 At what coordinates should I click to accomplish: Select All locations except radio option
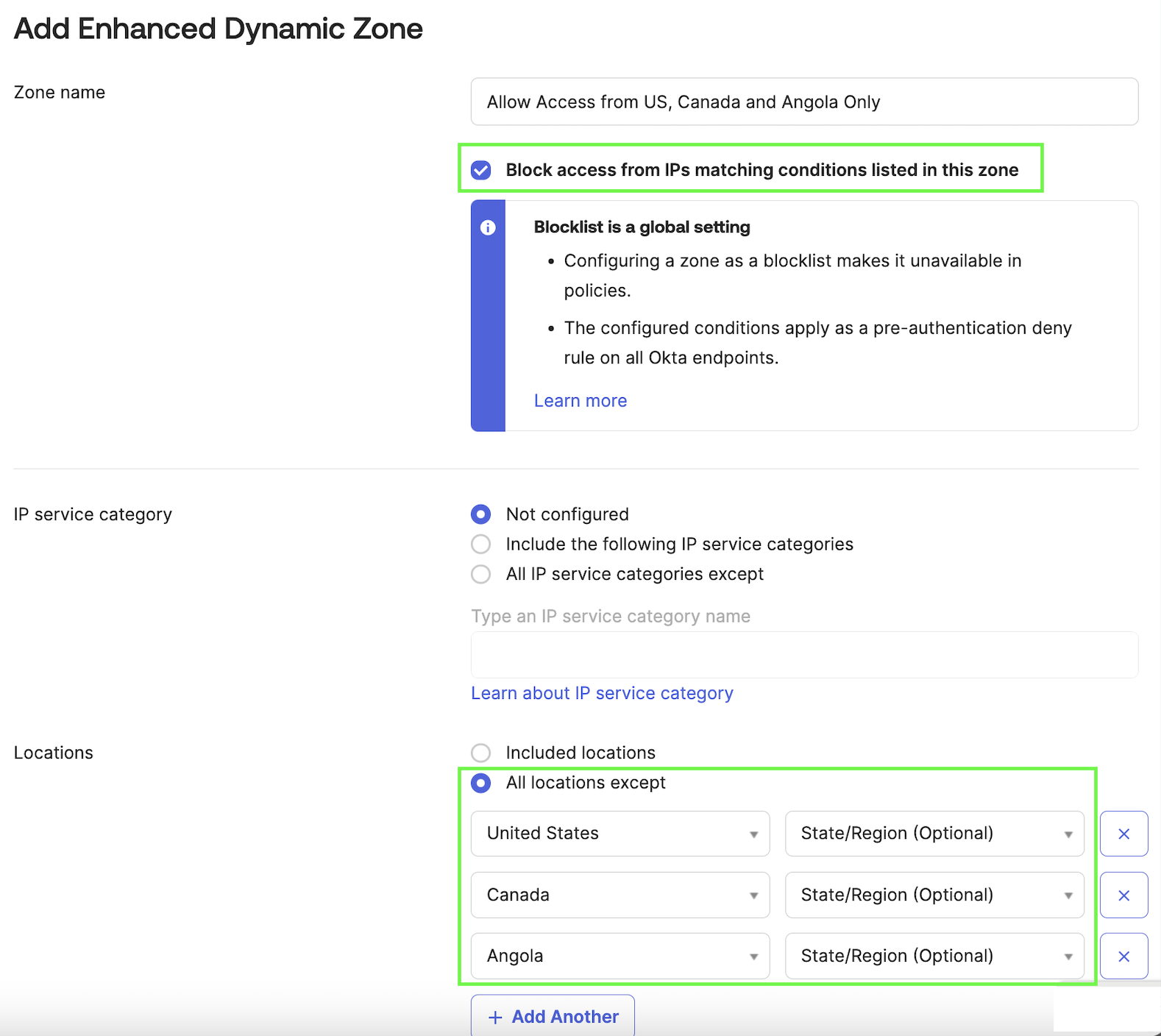481,783
